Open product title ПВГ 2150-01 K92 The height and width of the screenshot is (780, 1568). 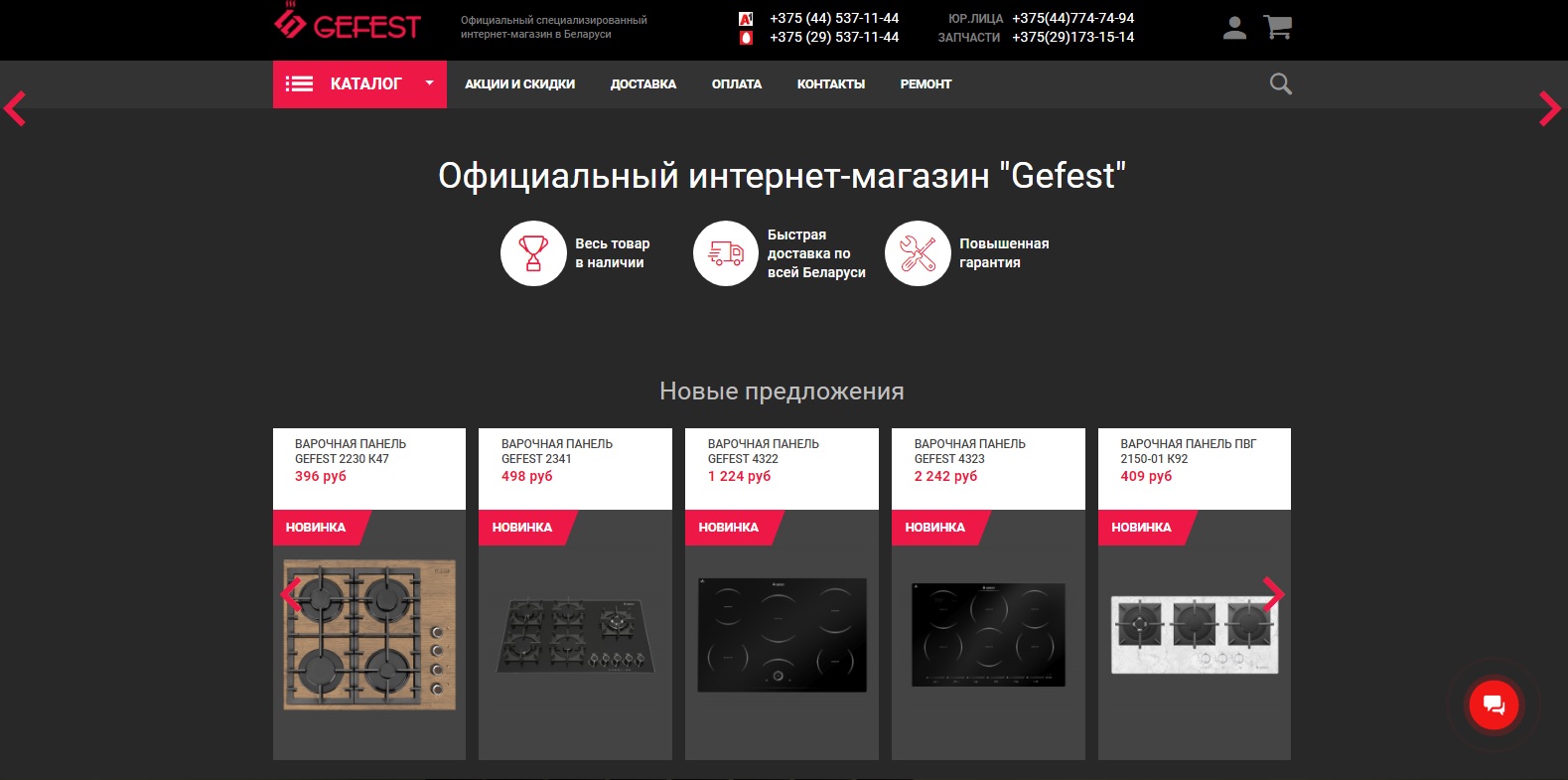coord(1189,451)
